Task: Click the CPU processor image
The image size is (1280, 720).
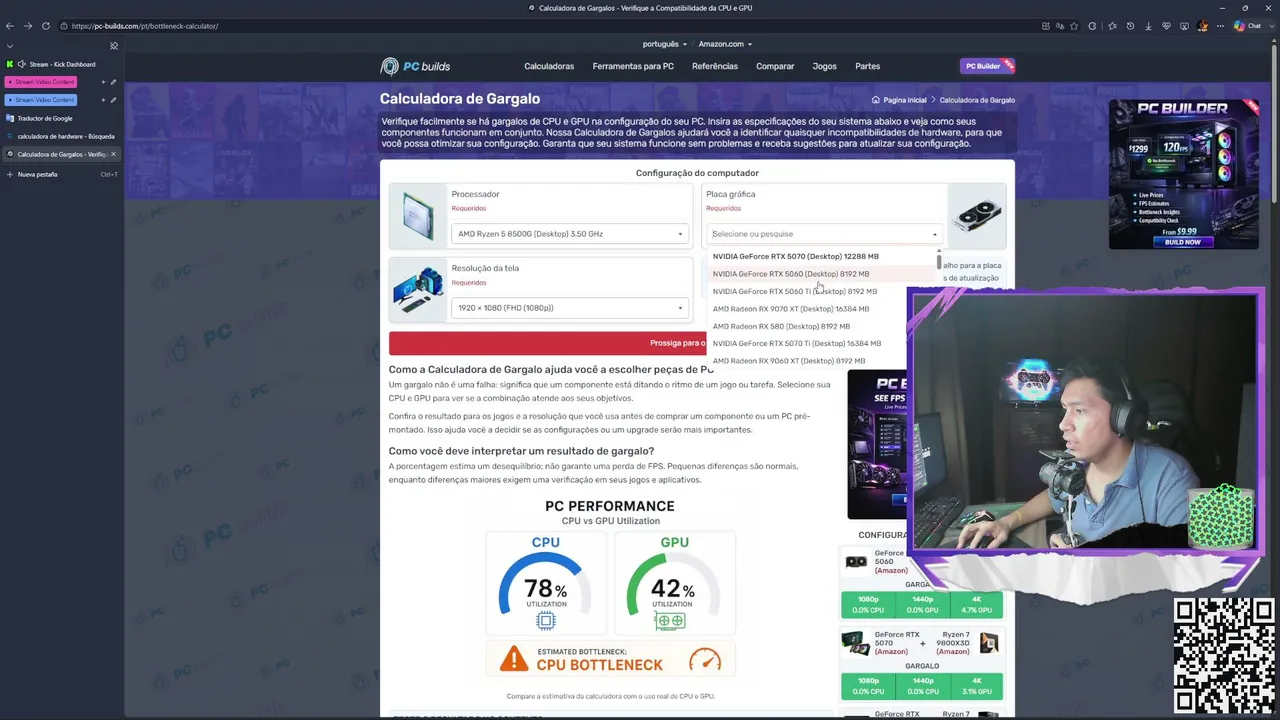Action: (x=418, y=215)
